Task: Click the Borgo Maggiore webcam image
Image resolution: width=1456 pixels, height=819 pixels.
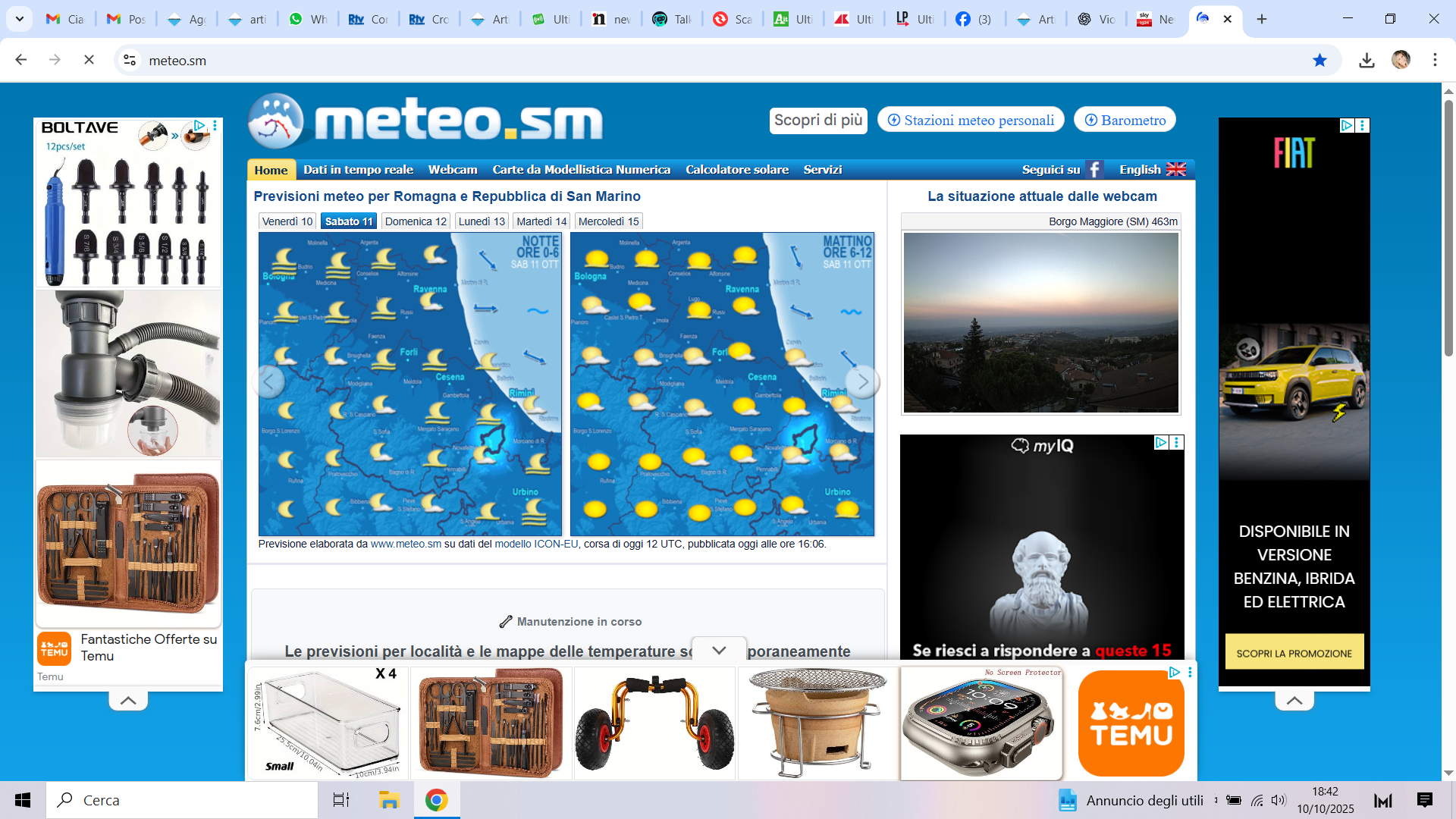Action: [1040, 322]
